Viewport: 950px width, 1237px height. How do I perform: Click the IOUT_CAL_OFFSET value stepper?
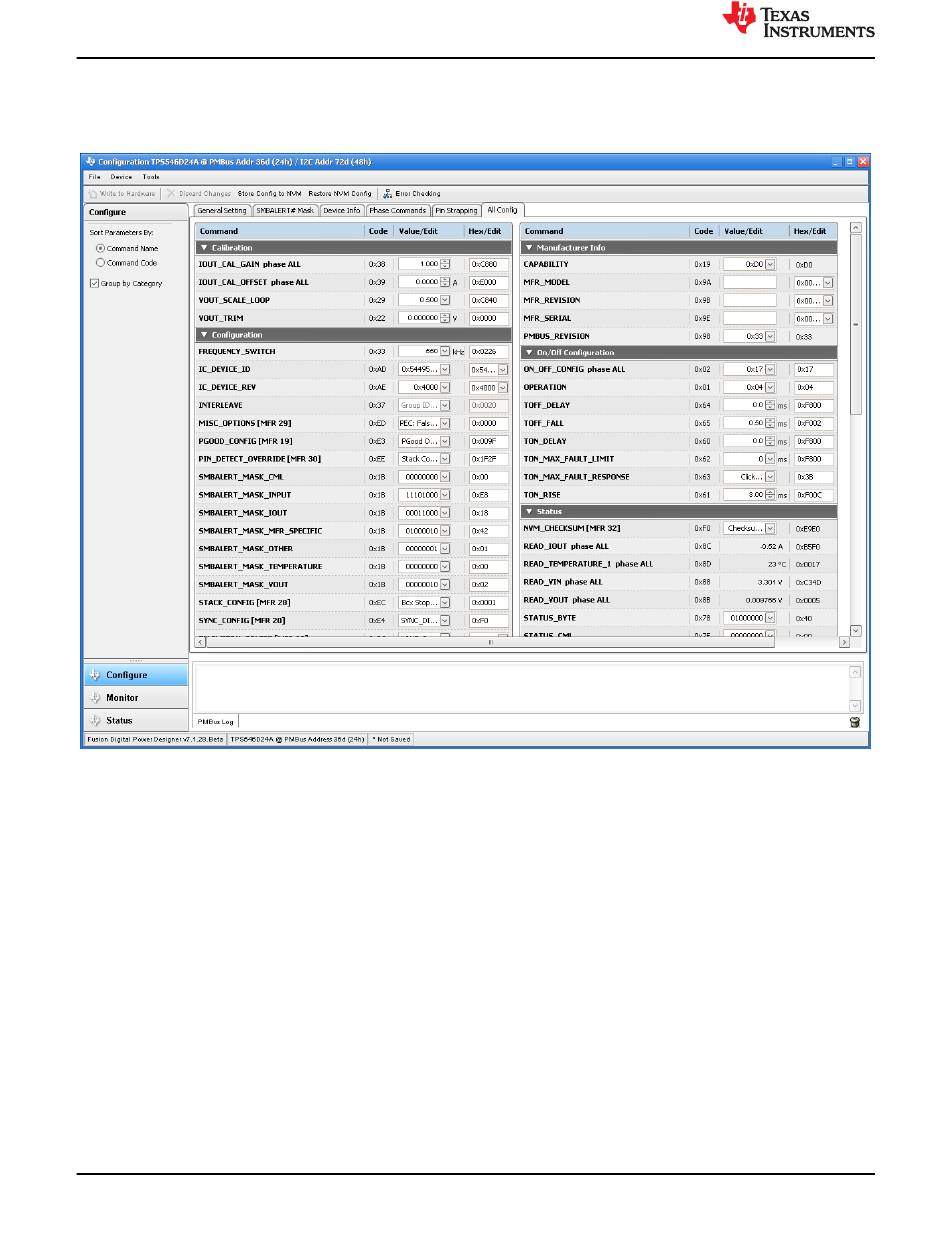[445, 282]
